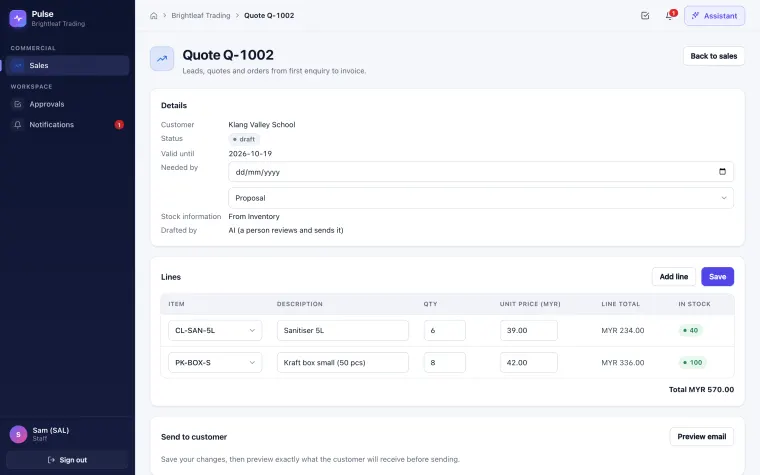The image size is (760, 475).
Task: Click the unit price field 42.00
Action: (x=529, y=363)
